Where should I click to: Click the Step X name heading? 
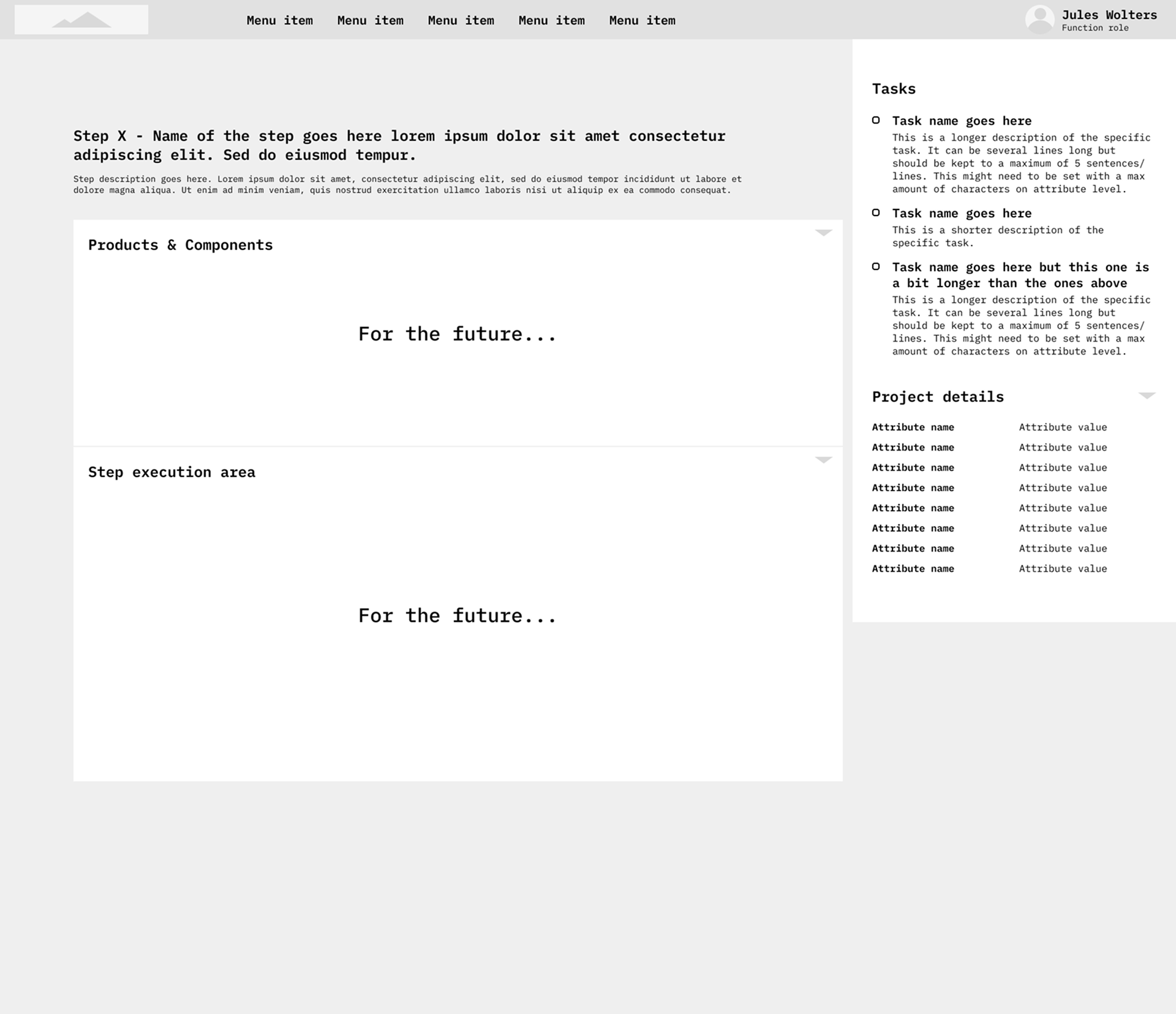pos(399,145)
